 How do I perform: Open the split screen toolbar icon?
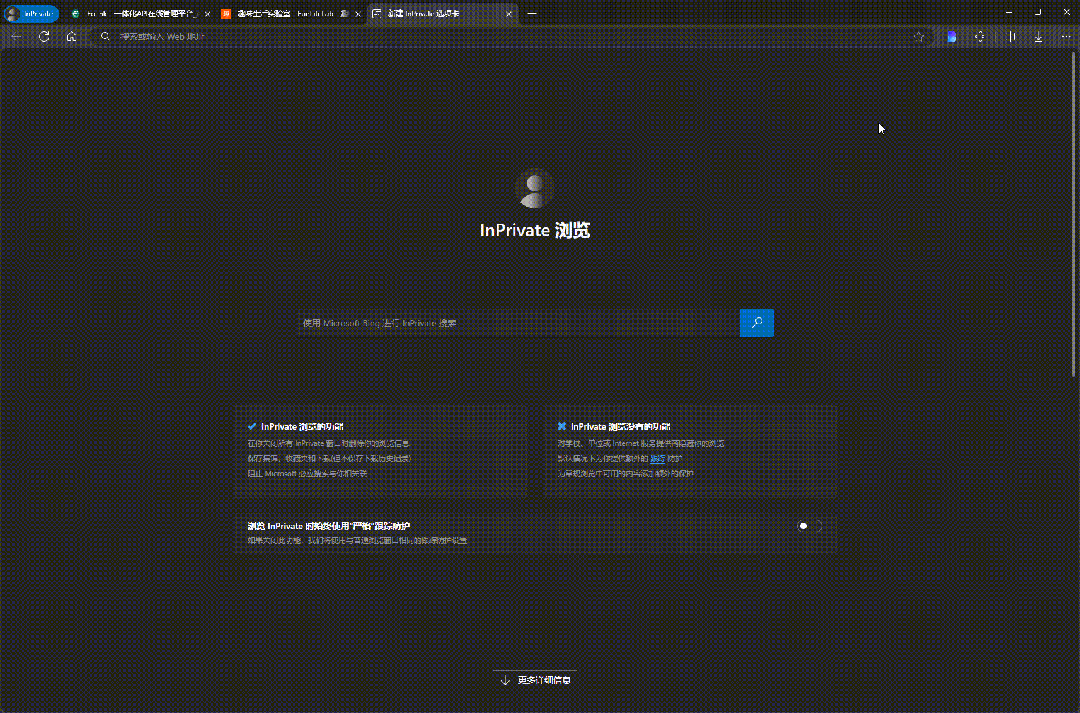pyautogui.click(x=1012, y=37)
